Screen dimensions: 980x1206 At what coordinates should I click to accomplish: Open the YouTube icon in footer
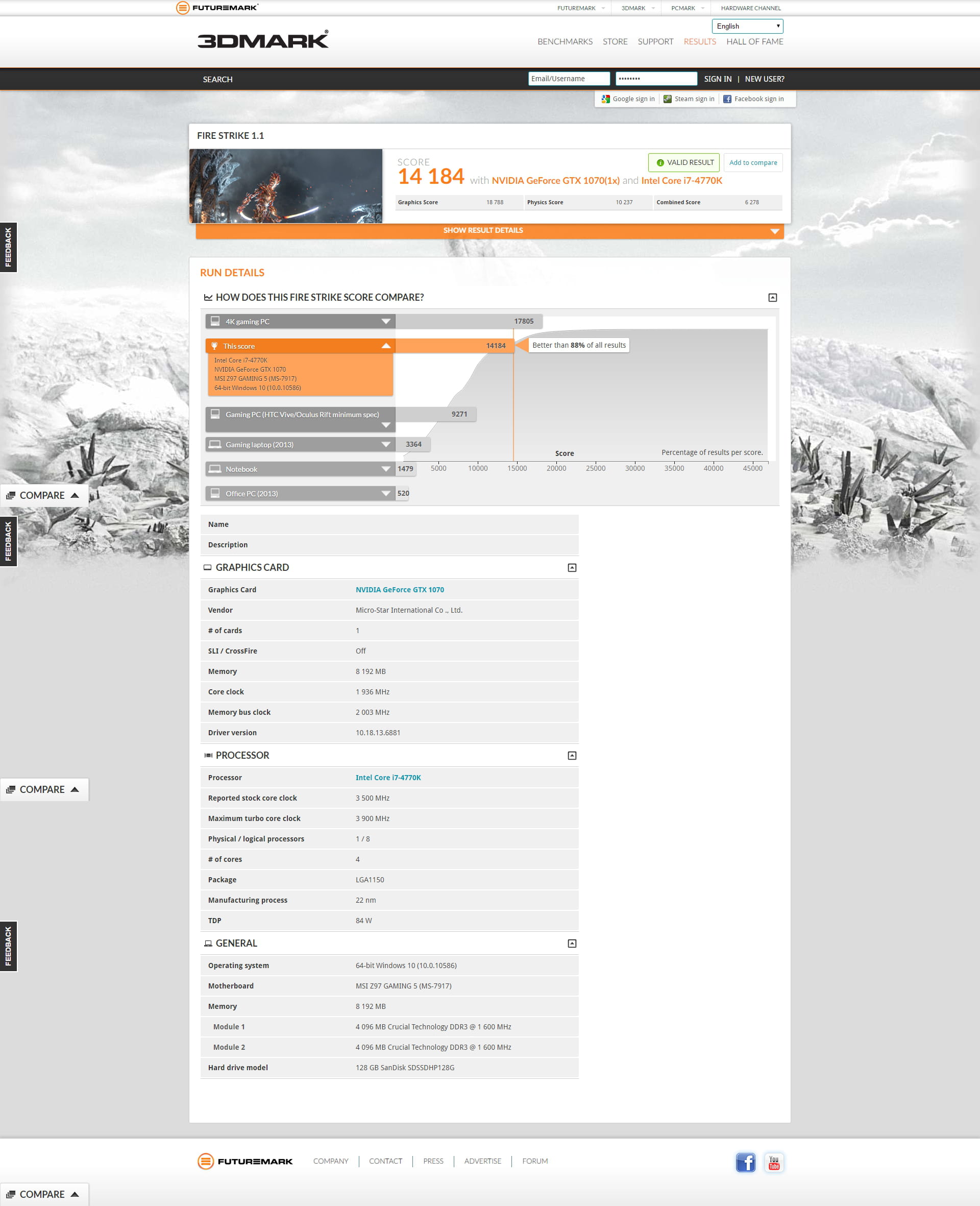(773, 1162)
